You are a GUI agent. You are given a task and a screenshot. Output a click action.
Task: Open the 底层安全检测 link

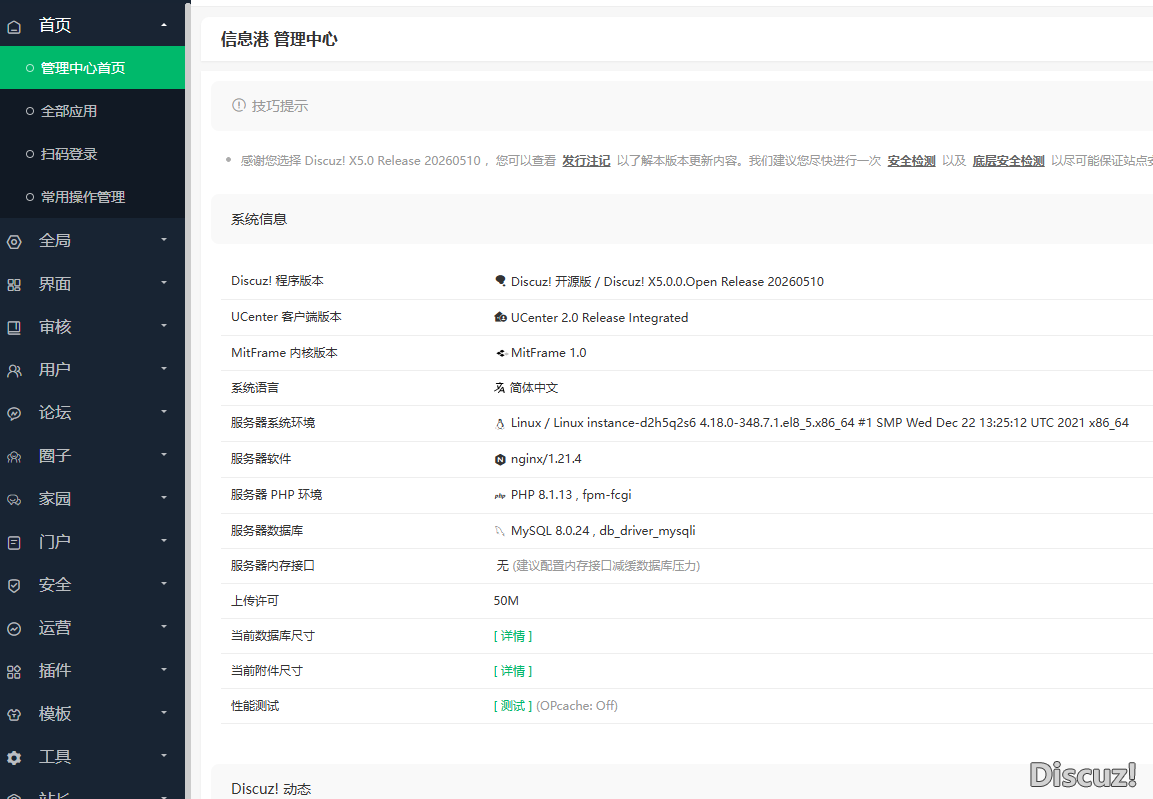[1008, 160]
